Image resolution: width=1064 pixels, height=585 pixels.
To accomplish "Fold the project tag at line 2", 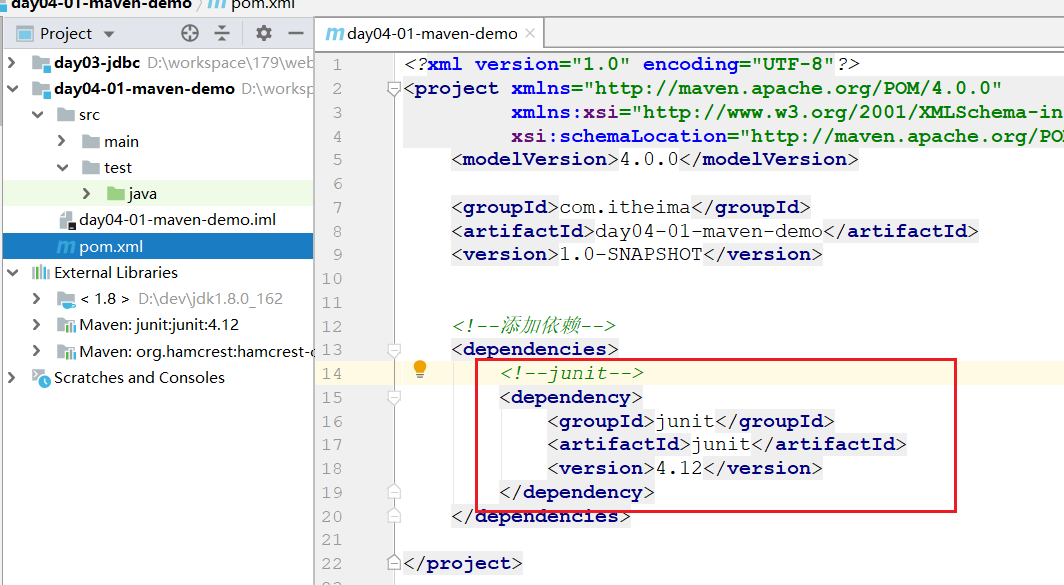I will pos(394,88).
